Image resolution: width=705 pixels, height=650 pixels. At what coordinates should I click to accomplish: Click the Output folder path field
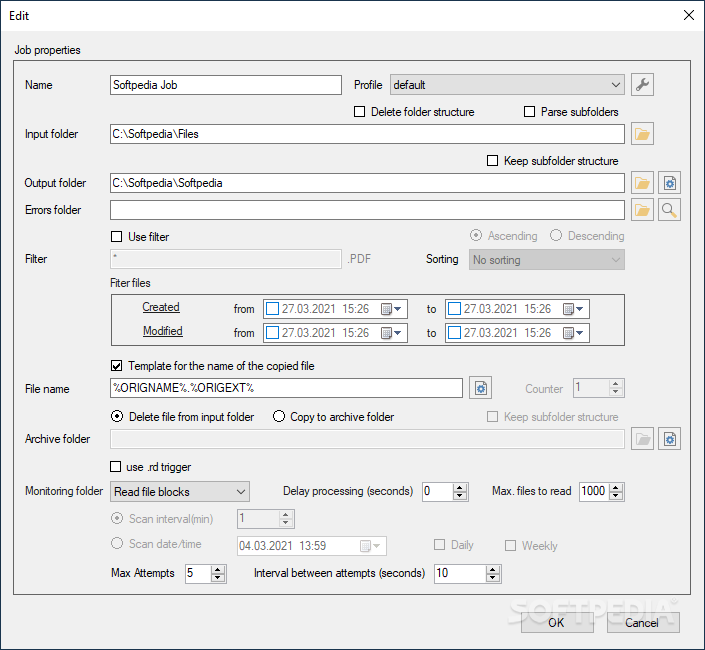click(x=367, y=183)
